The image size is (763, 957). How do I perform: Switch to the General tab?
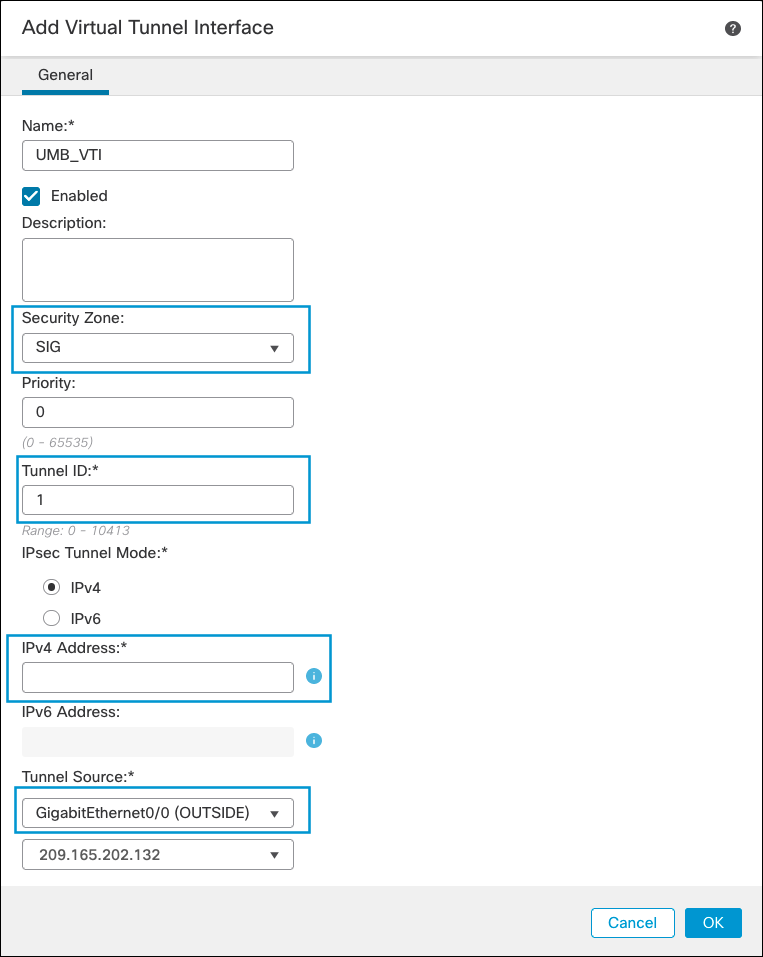pos(65,75)
